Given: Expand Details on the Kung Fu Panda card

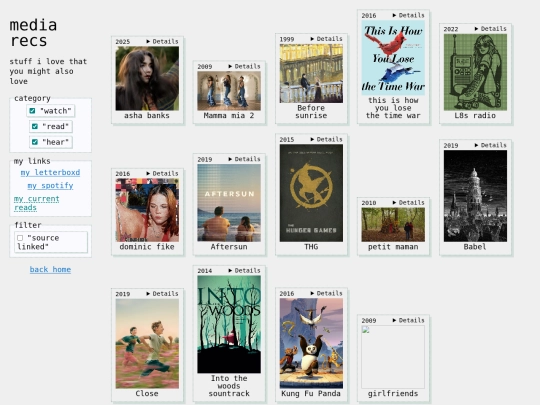Looking at the screenshot, I should 326,293.
